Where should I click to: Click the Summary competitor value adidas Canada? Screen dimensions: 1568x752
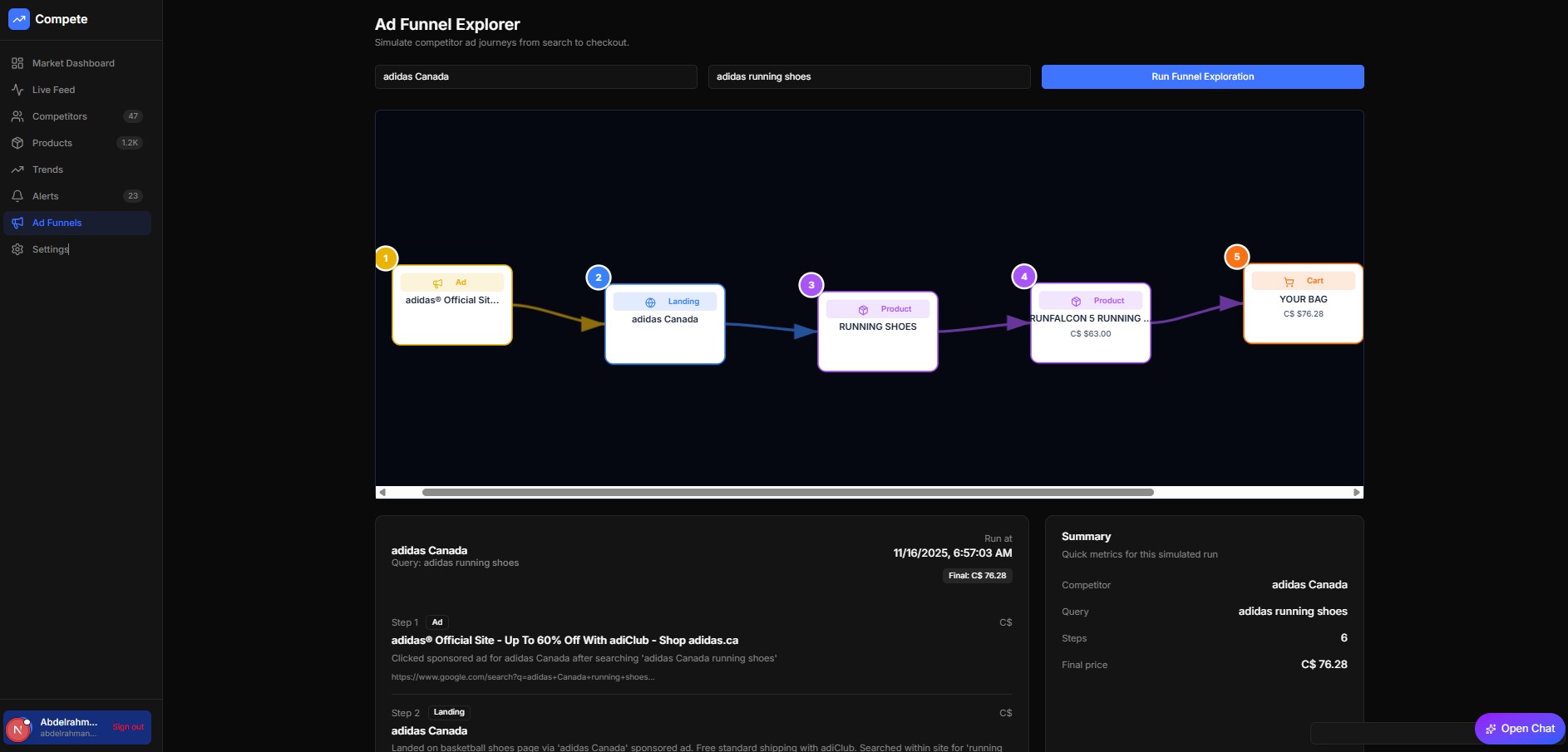1309,585
